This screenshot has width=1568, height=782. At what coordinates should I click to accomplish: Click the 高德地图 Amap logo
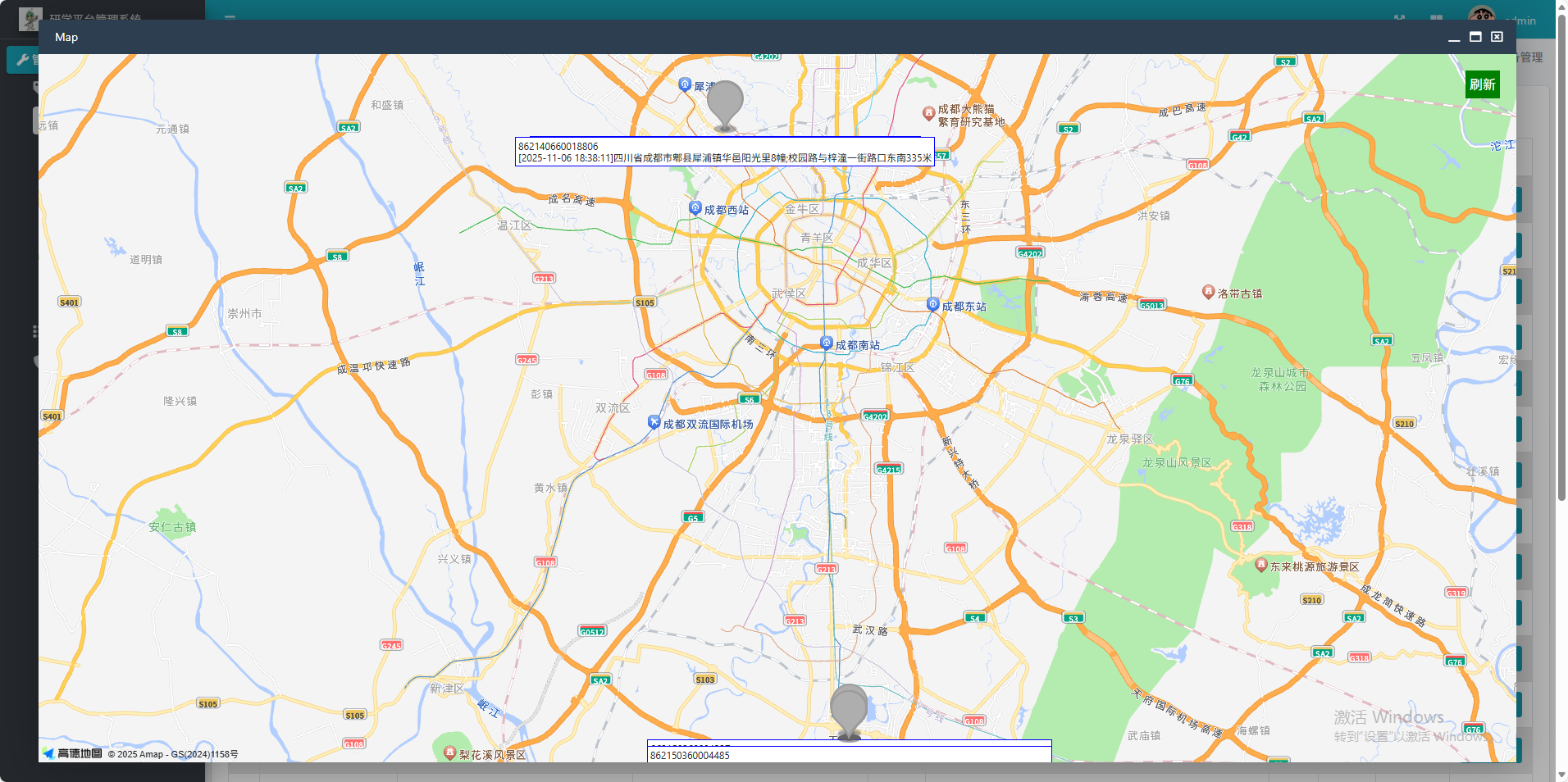point(73,753)
